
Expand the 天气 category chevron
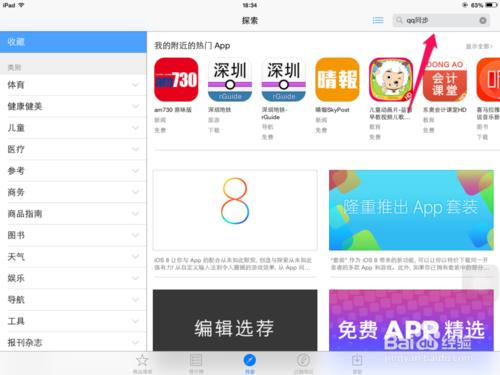pyautogui.click(x=135, y=257)
